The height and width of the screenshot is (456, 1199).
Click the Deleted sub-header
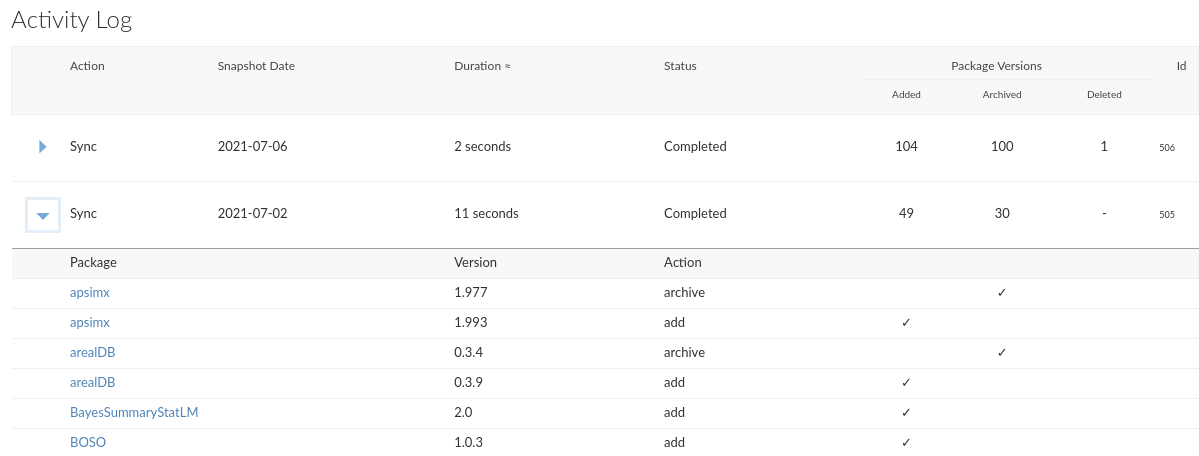pos(1104,95)
